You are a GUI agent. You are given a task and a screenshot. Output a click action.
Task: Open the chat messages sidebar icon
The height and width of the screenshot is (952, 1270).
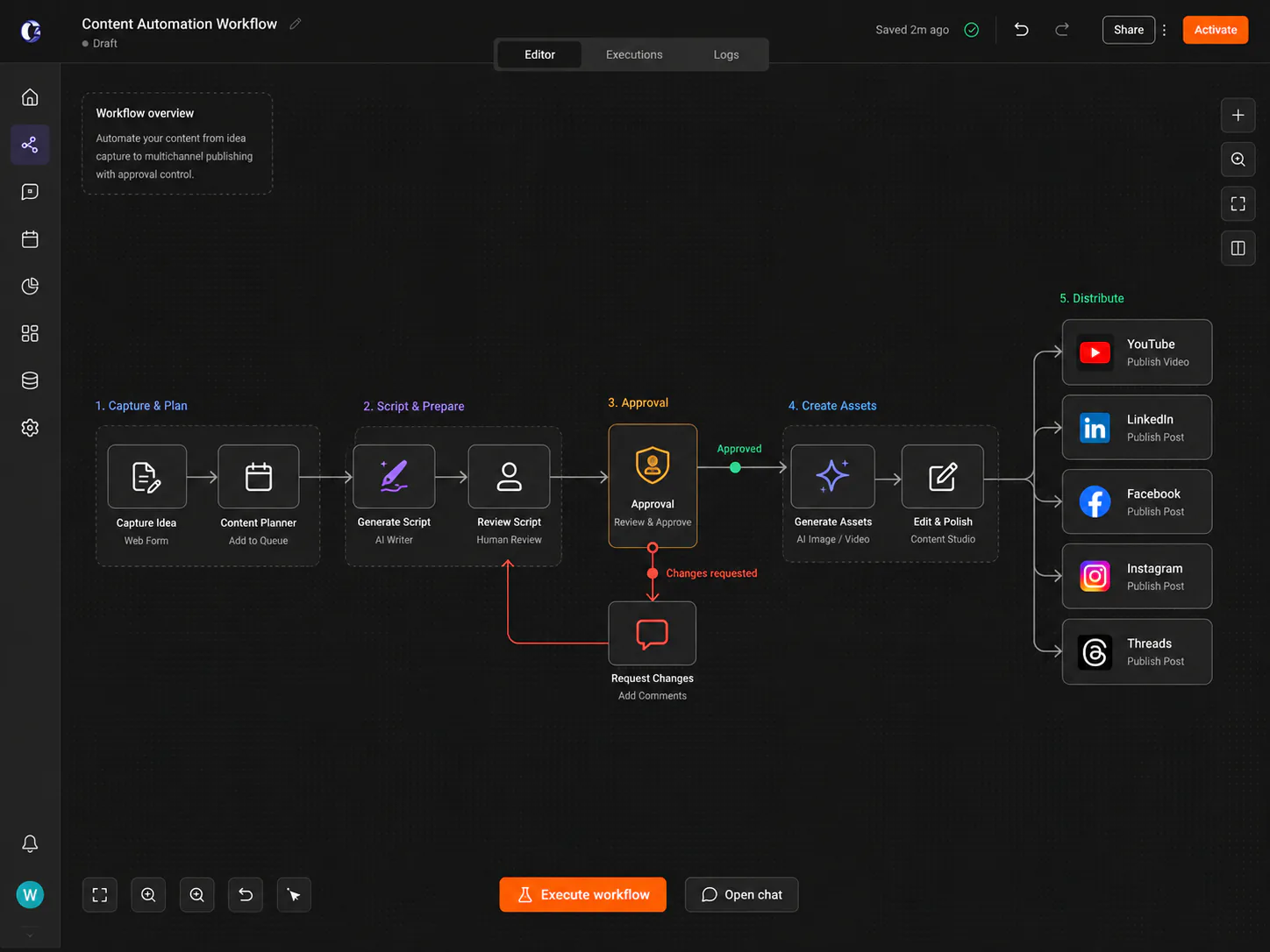[x=30, y=192]
